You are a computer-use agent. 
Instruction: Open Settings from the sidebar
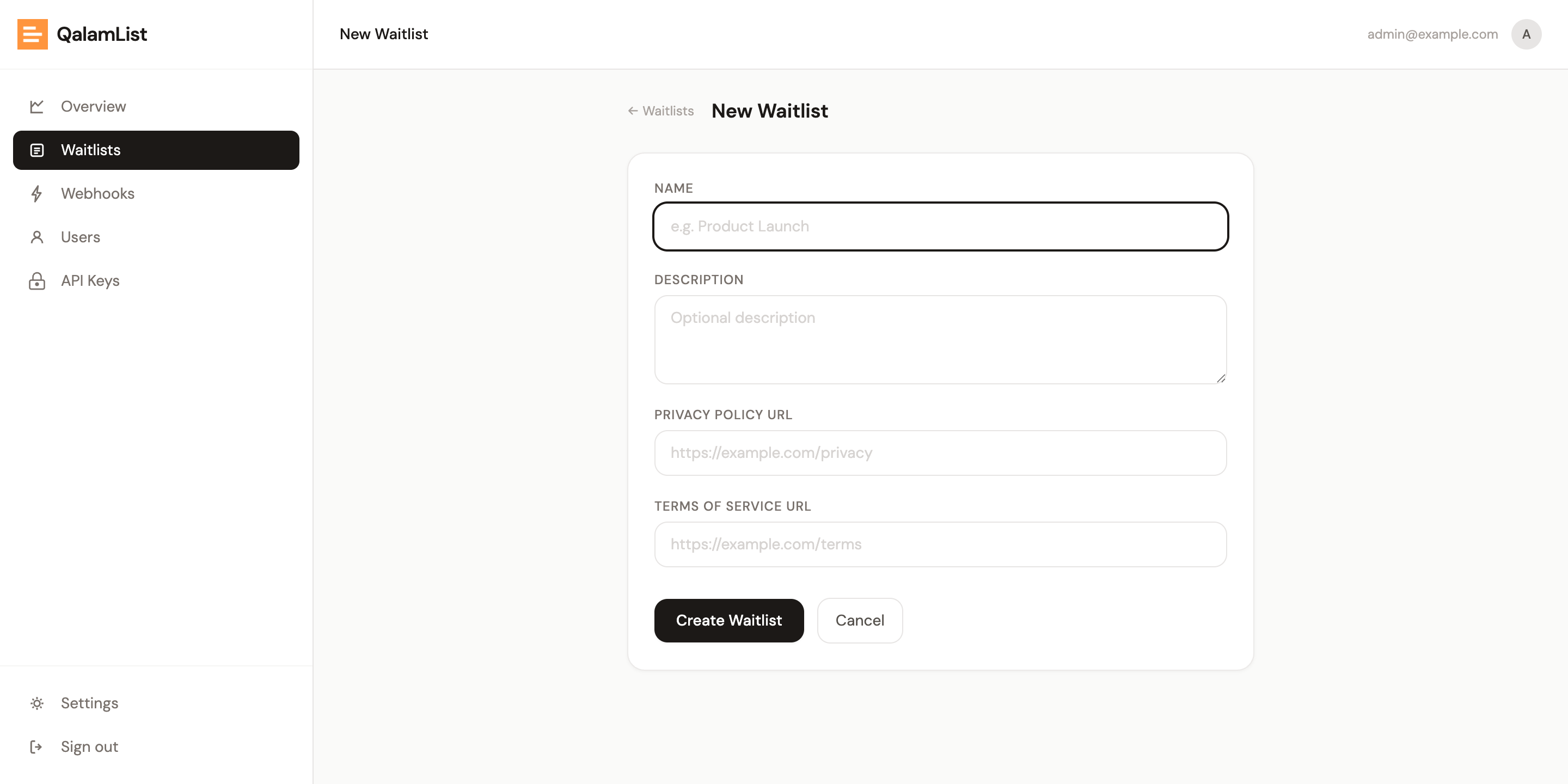[156, 703]
